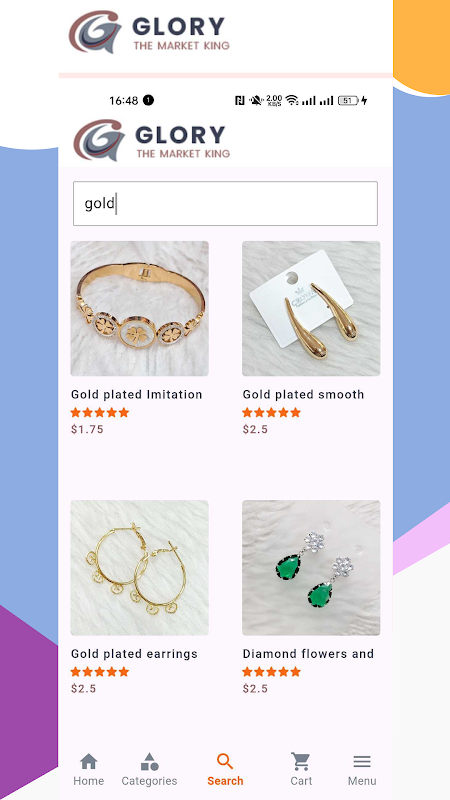The height and width of the screenshot is (800, 450).
Task: Open the Gold plated Imitation product title
Action: 137,394
